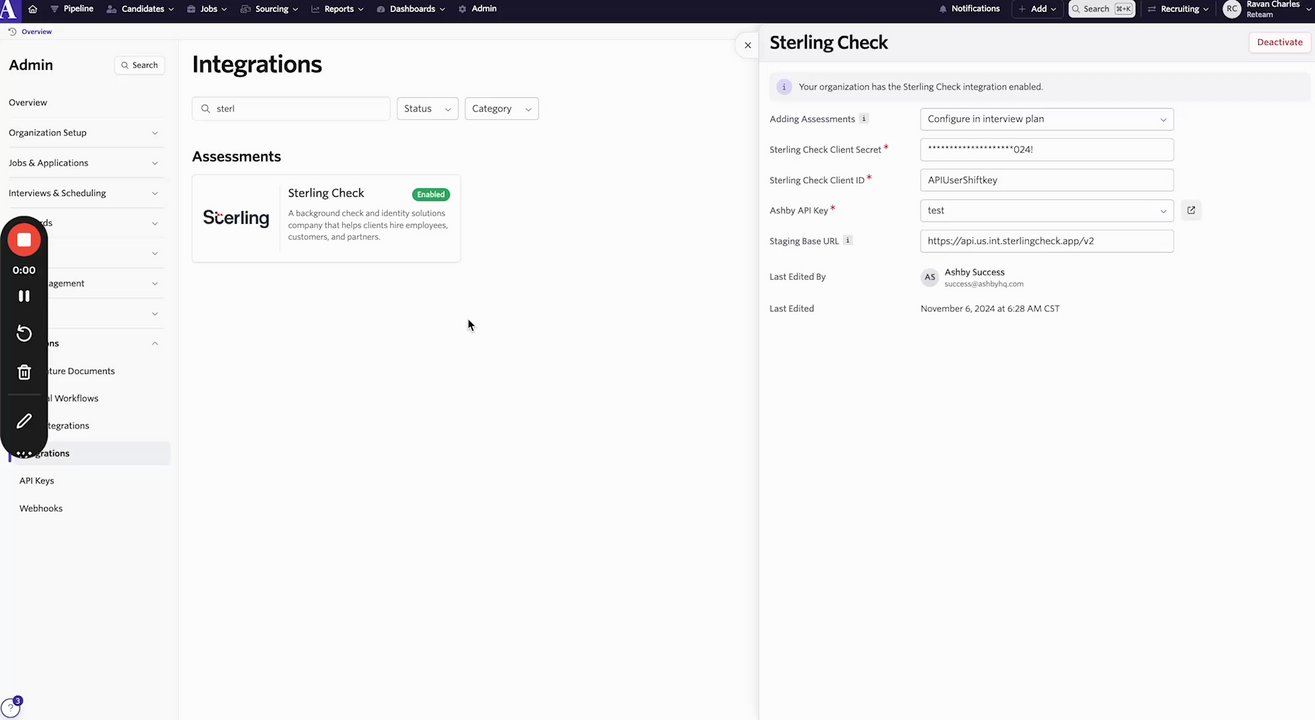Viewport: 1315px width, 720px height.
Task: Open the Pipeline menu
Action: (71, 9)
